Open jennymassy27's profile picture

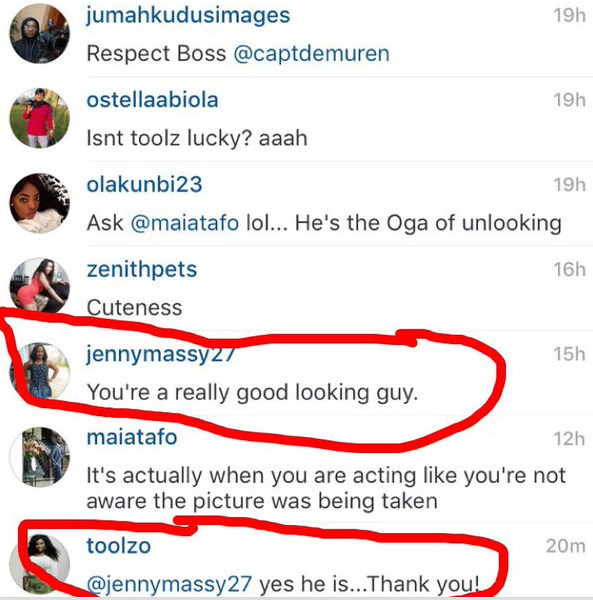[39, 372]
